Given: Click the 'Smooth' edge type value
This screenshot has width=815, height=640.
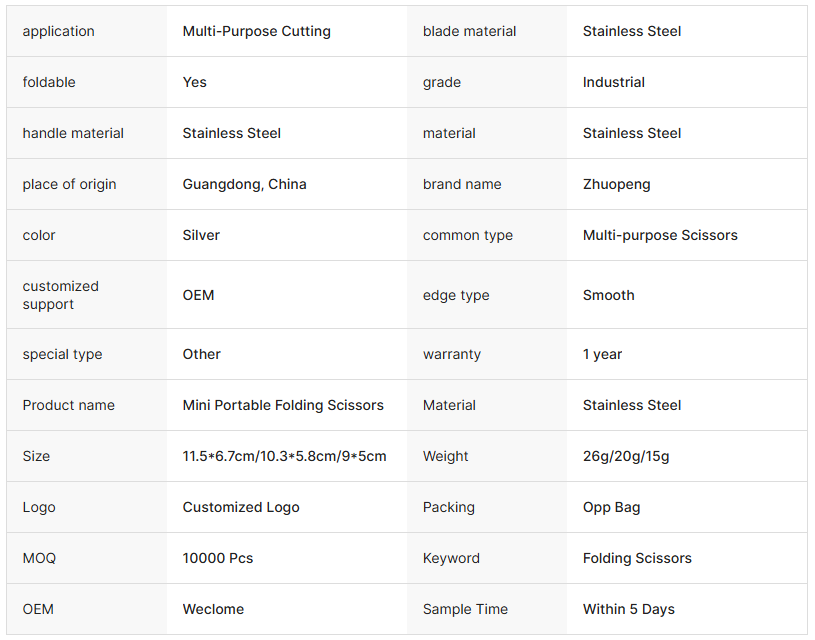Looking at the screenshot, I should click(x=608, y=295).
